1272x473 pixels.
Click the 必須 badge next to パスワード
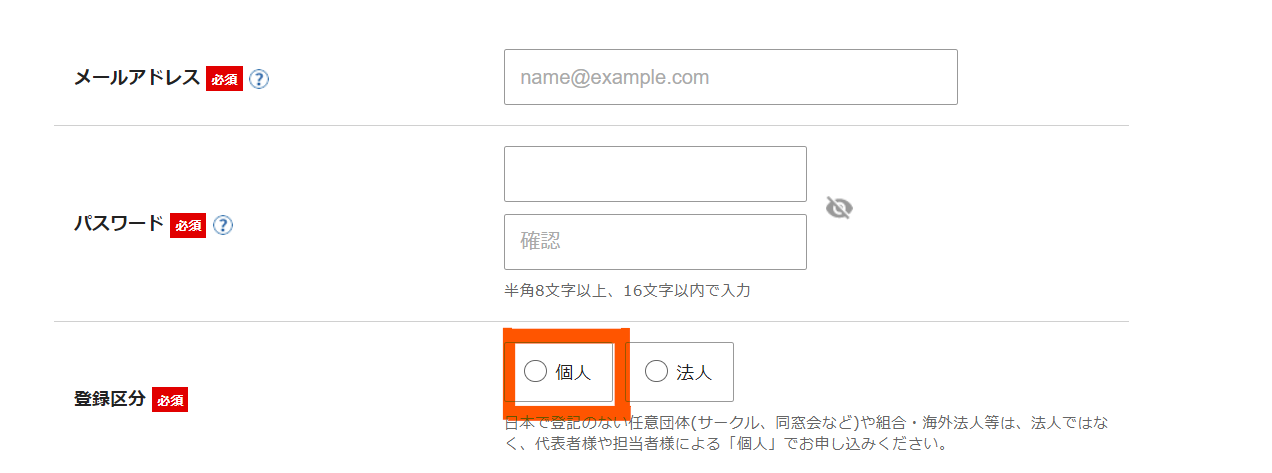[x=188, y=226]
